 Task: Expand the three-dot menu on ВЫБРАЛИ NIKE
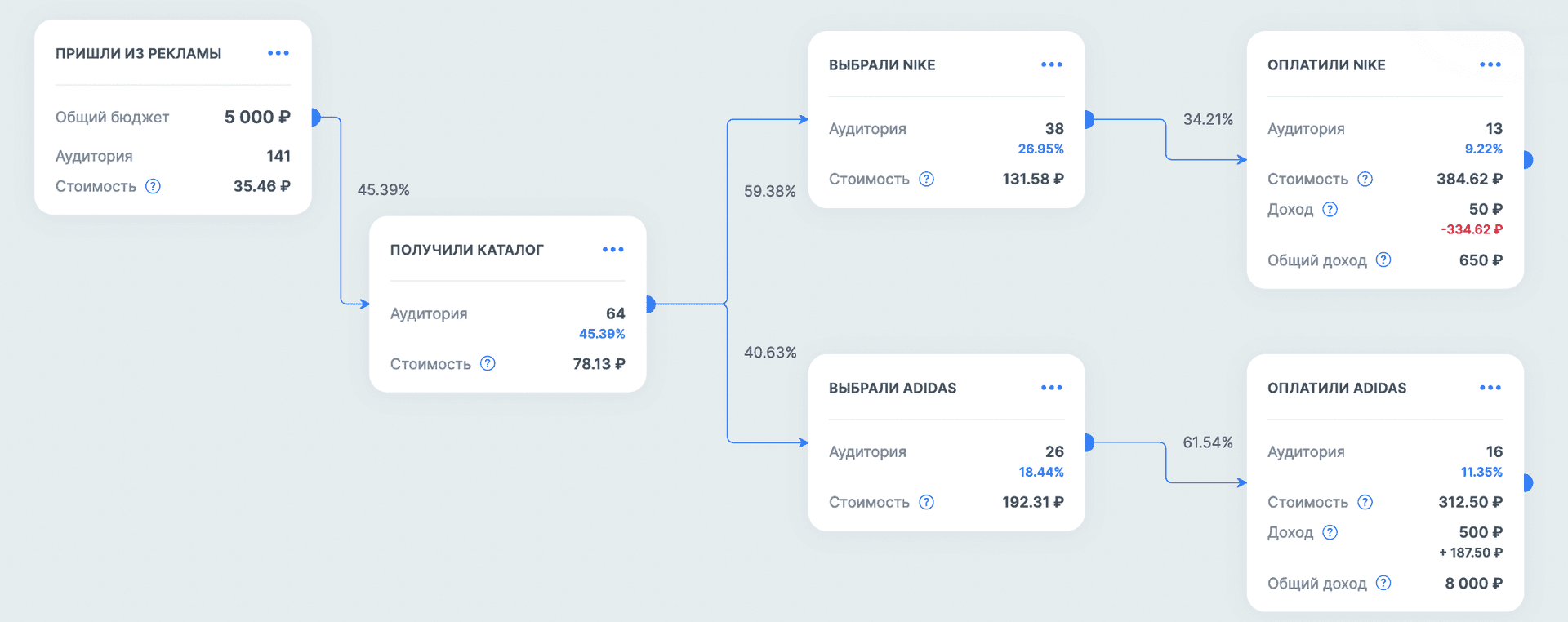click(1051, 64)
